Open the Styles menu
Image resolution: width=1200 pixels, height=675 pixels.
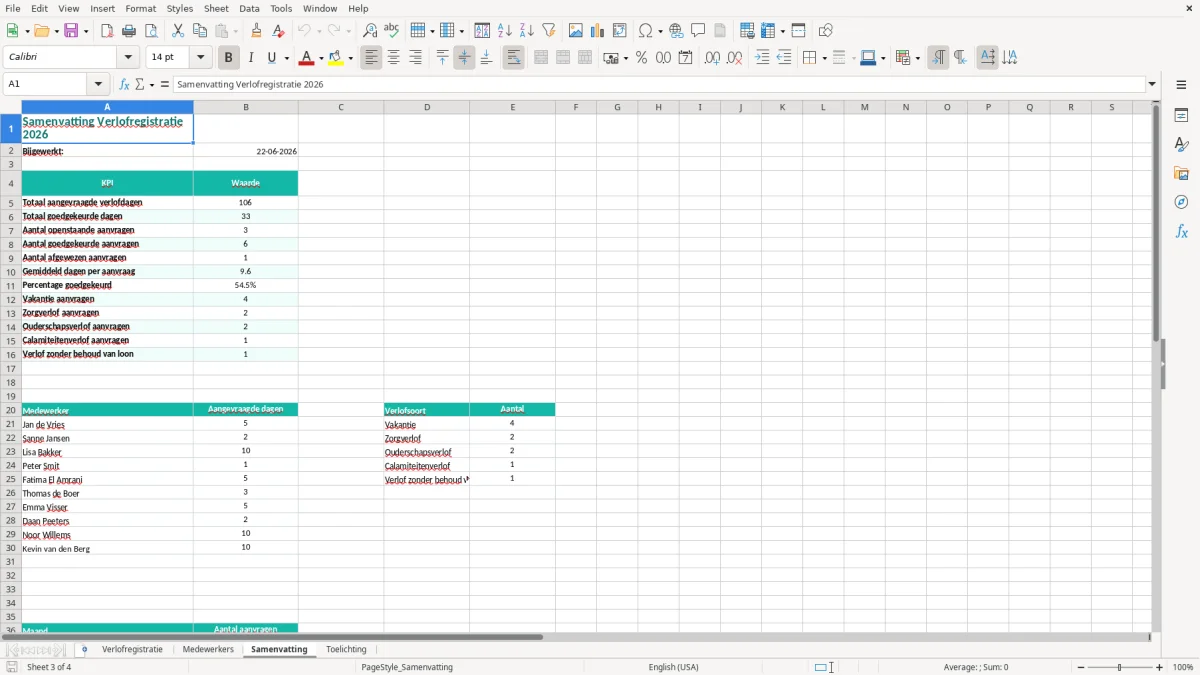pyautogui.click(x=180, y=8)
